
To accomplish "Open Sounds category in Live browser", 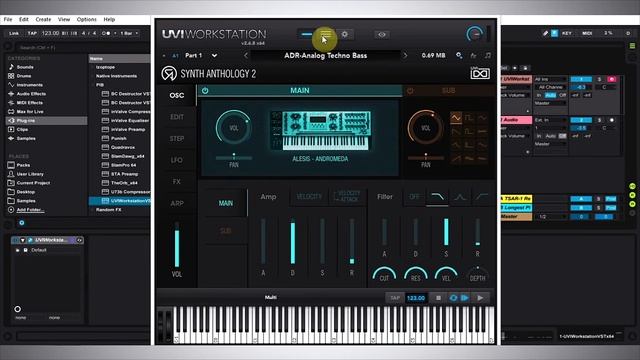I will pyautogui.click(x=25, y=67).
